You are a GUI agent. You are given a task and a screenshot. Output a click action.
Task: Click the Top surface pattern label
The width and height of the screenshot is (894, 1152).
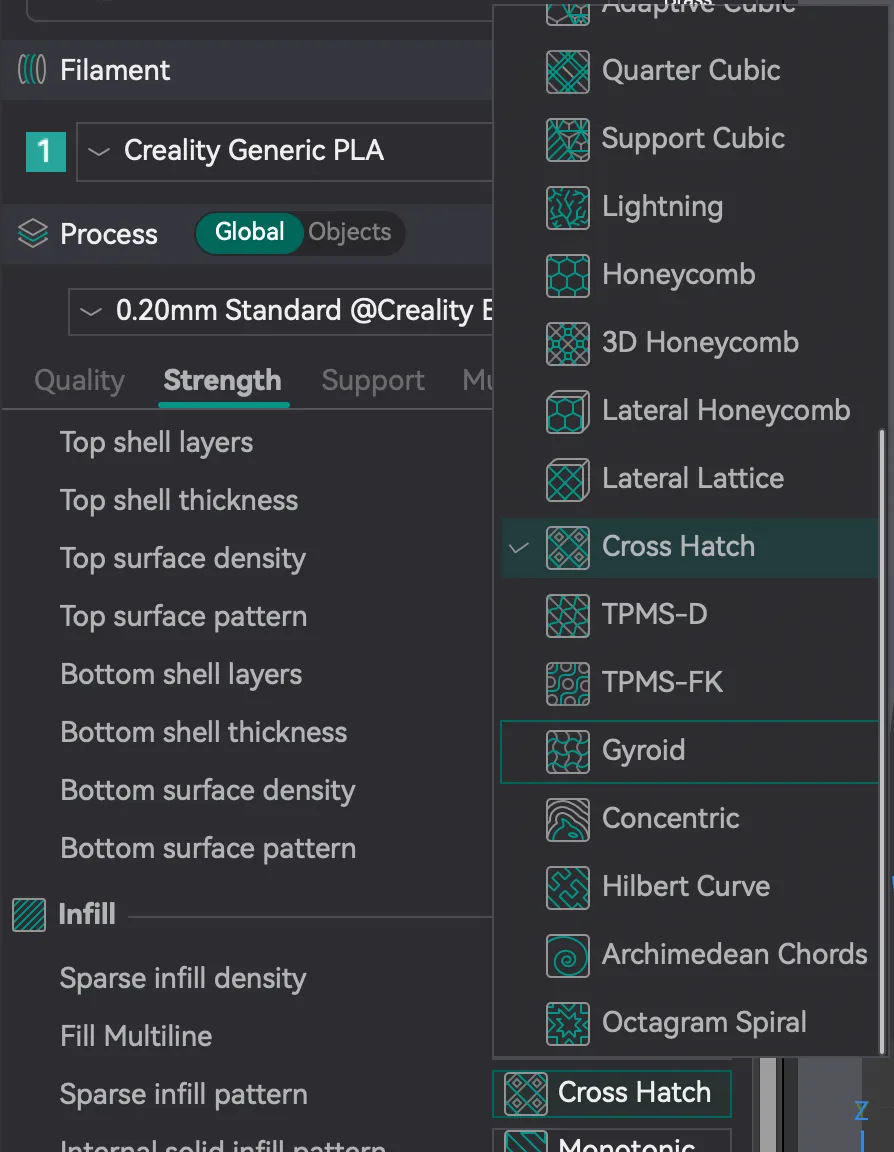pyautogui.click(x=184, y=617)
